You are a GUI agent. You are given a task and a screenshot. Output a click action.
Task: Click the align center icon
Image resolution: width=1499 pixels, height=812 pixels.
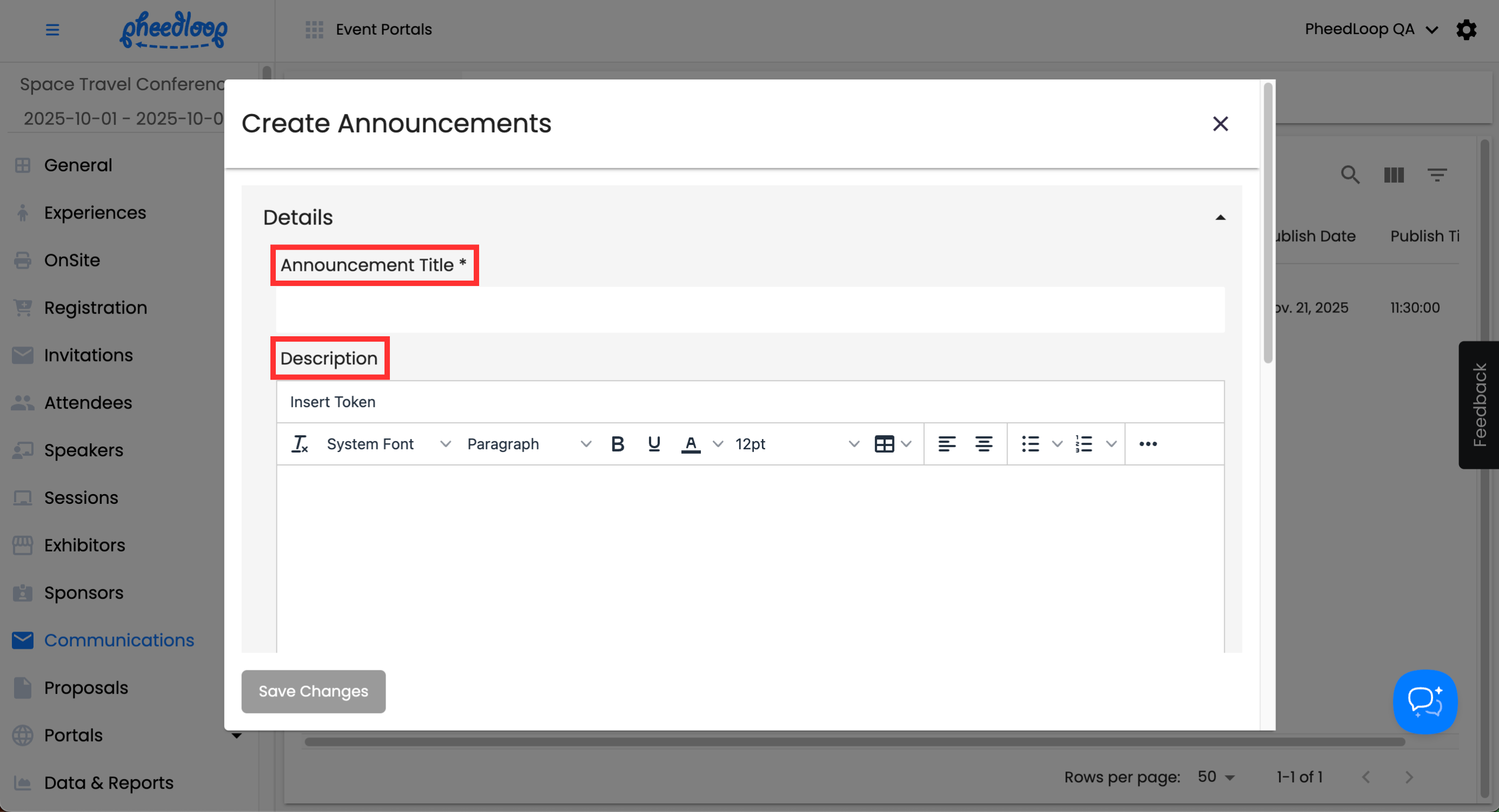[x=984, y=444]
